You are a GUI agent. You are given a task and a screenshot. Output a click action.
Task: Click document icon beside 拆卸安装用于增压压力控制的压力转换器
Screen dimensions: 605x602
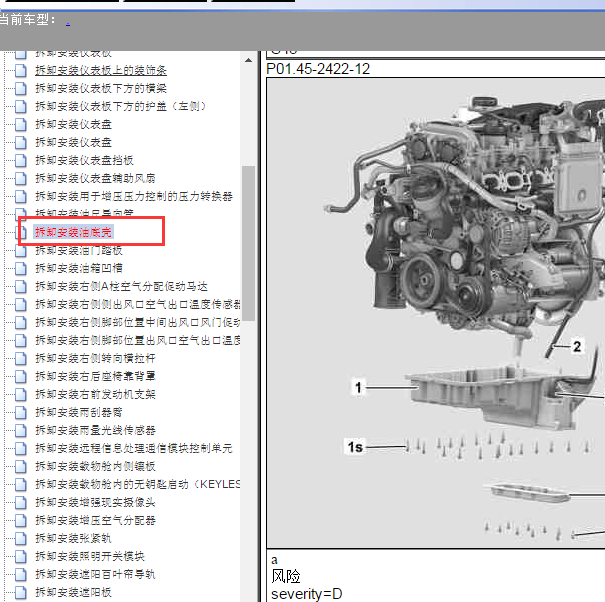point(20,196)
